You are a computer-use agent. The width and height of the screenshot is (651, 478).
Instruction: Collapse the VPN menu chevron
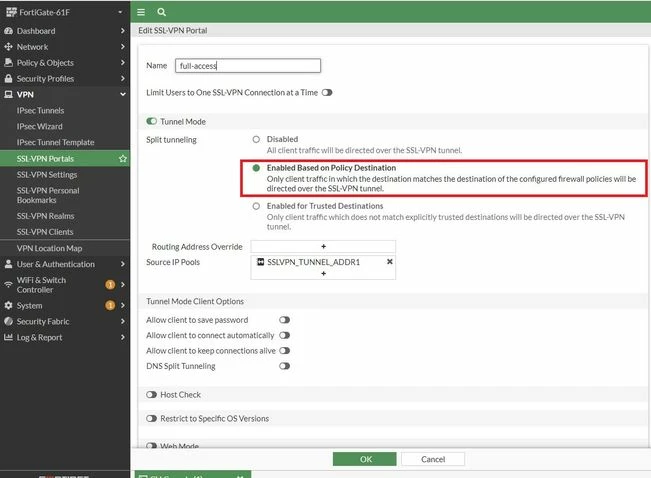(122, 94)
